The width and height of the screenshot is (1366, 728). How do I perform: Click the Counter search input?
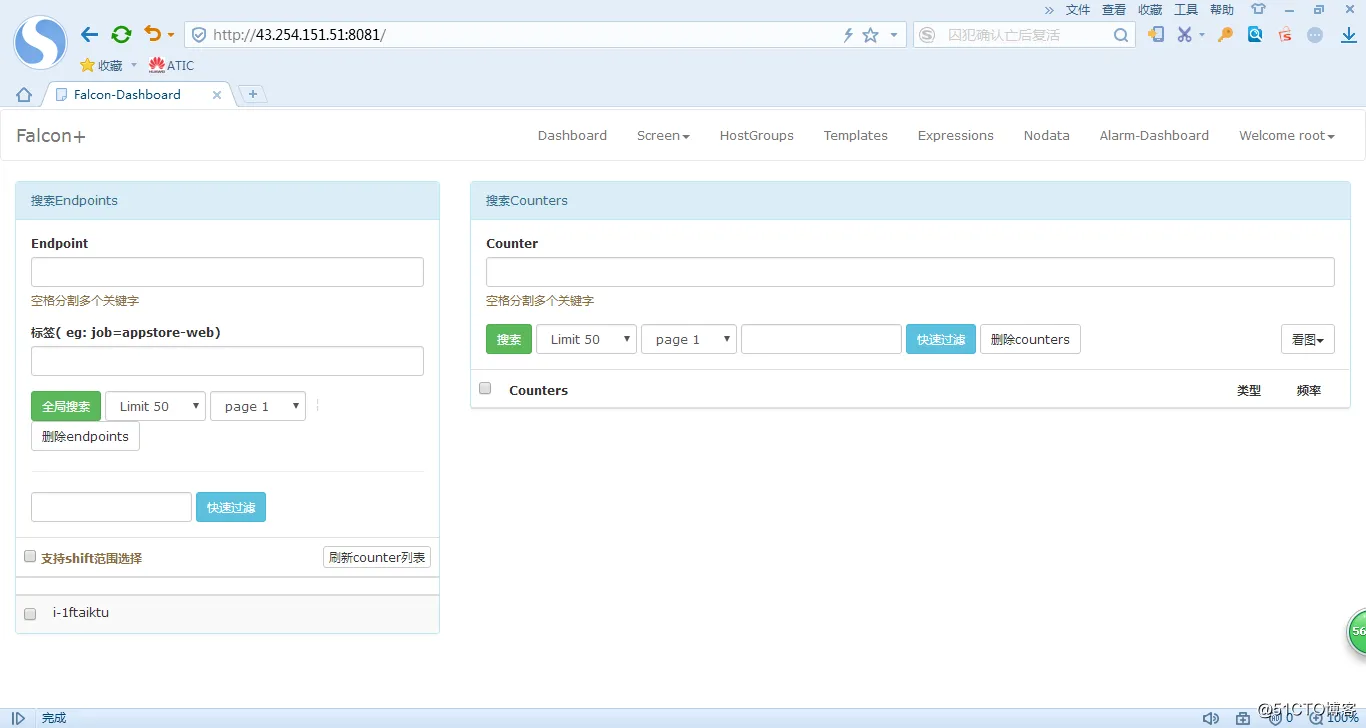(x=910, y=272)
